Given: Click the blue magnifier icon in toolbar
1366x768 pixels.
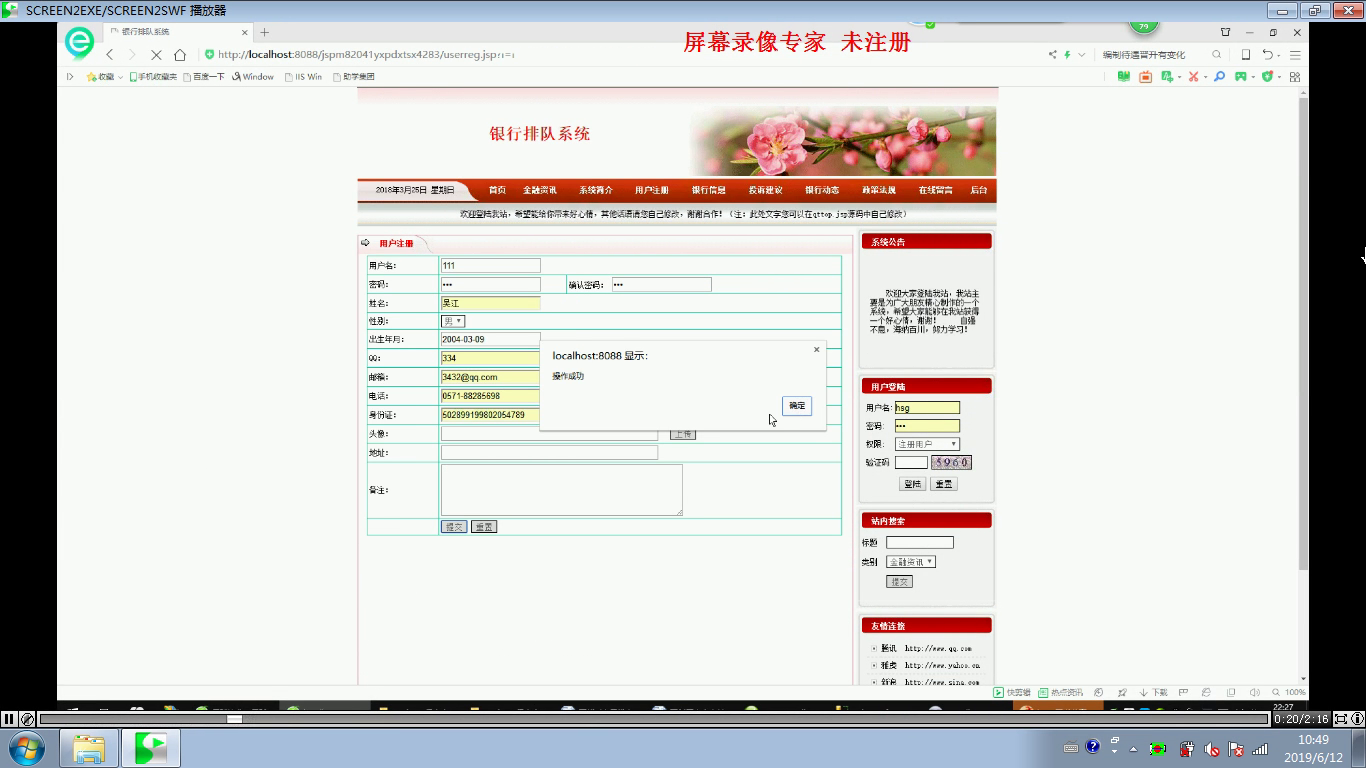Looking at the screenshot, I should tap(1219, 77).
